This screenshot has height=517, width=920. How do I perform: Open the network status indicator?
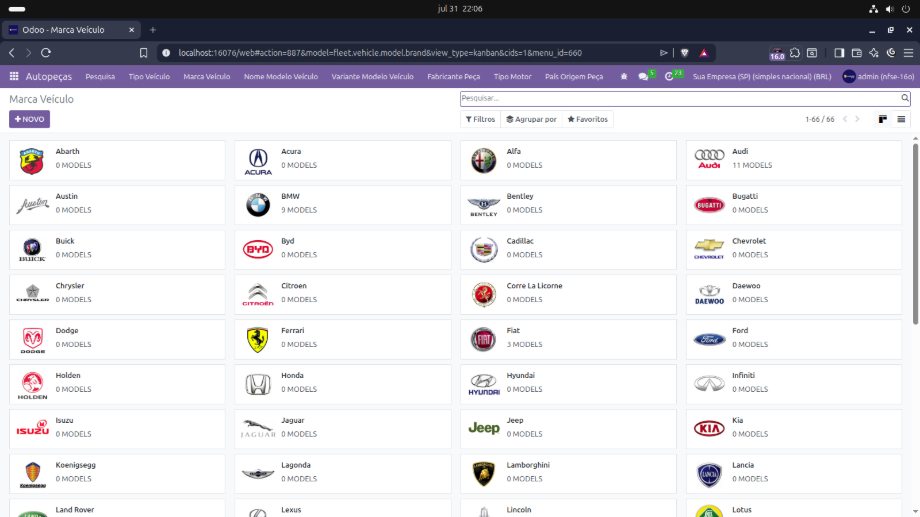pos(874,9)
